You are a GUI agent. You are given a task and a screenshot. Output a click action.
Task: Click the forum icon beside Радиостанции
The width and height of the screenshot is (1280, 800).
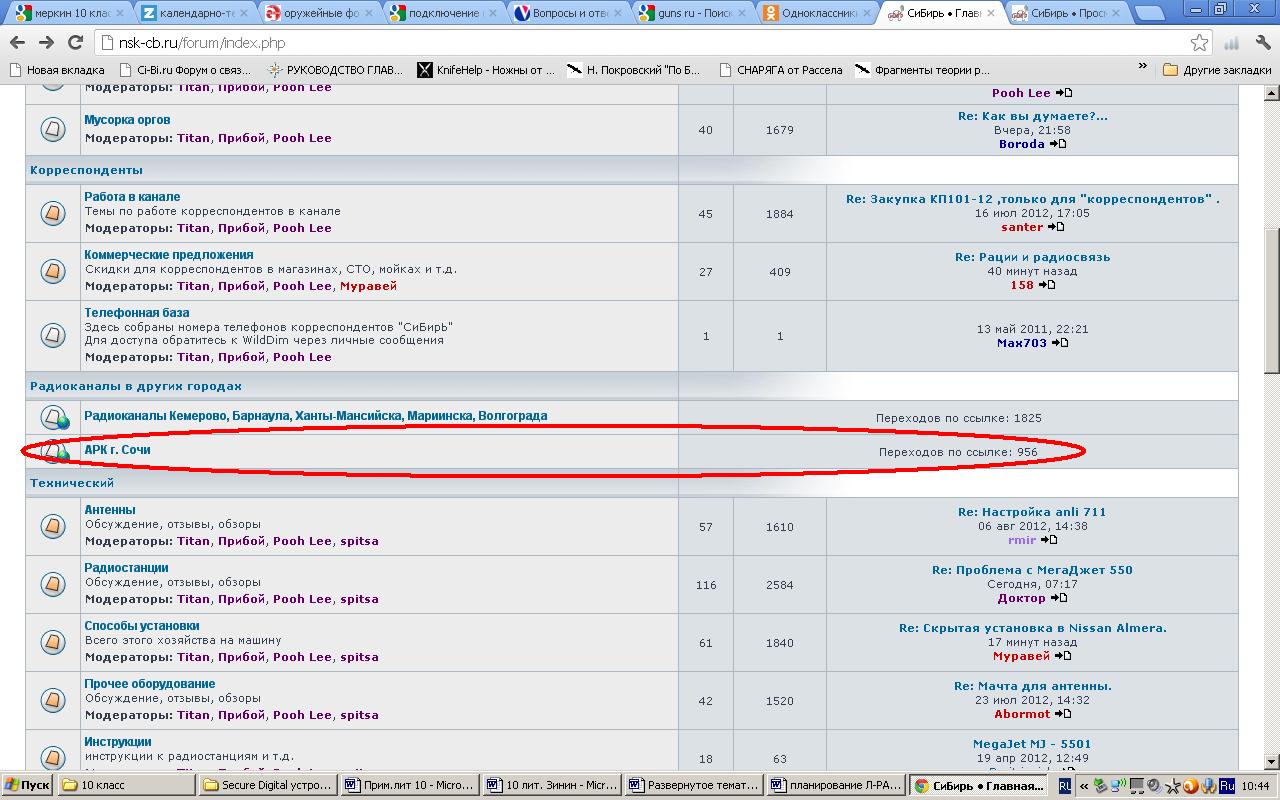(x=53, y=584)
